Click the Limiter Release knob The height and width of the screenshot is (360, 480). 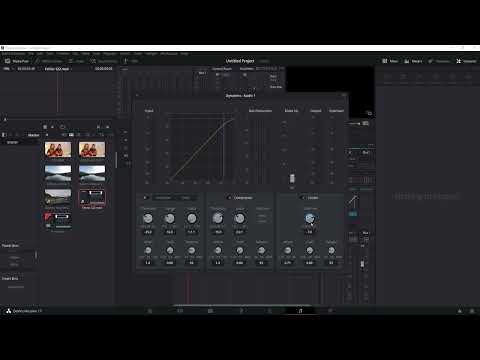tap(332, 250)
